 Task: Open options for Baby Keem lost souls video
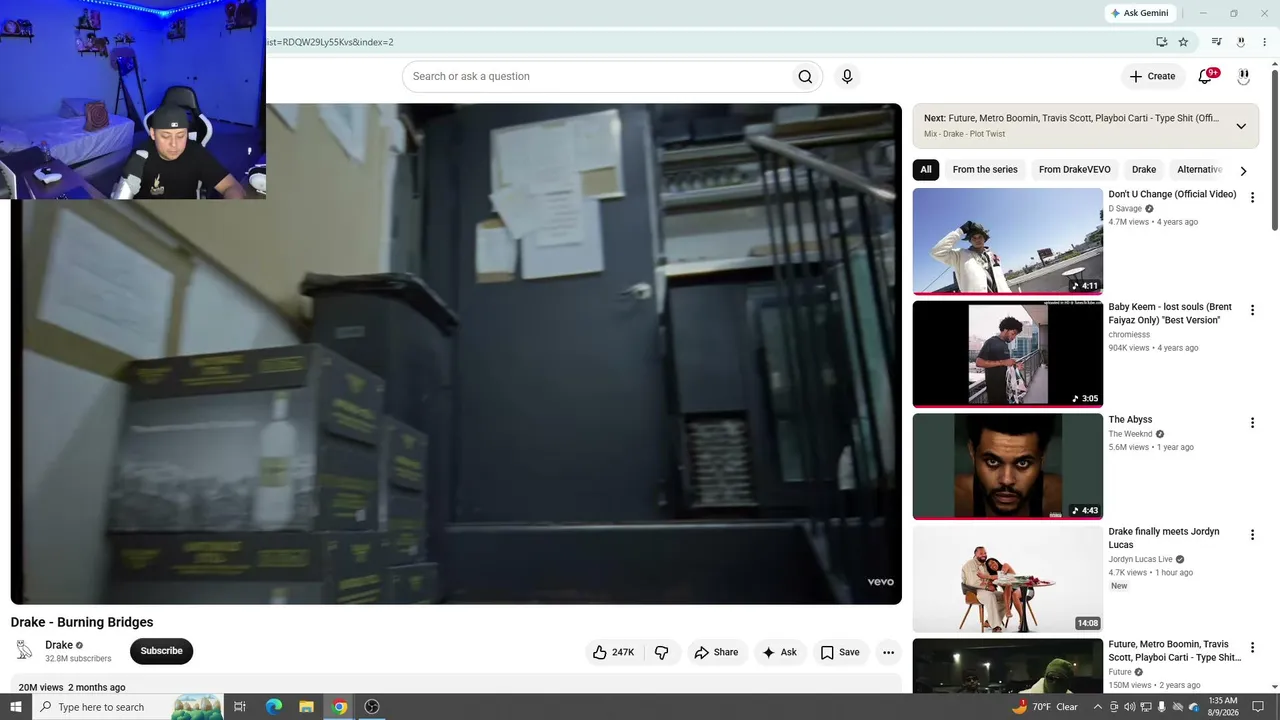click(x=1252, y=310)
